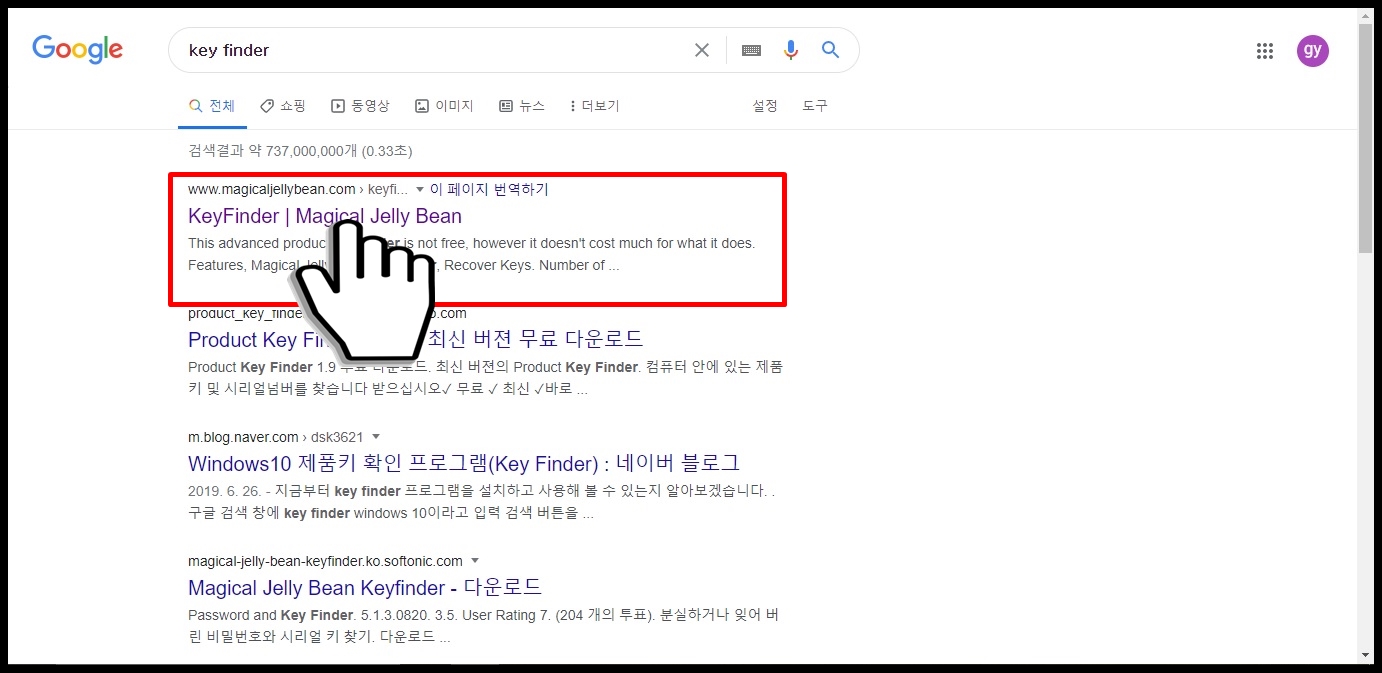Screen dimensions: 1382x673
Task: Open the Windows10 제품키 확인 프로그램 result
Action: click(464, 463)
